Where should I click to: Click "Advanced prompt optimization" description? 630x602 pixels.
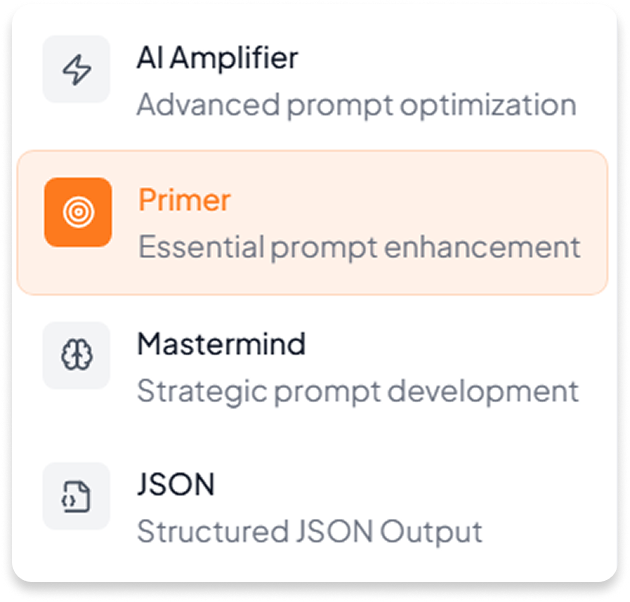tap(356, 104)
